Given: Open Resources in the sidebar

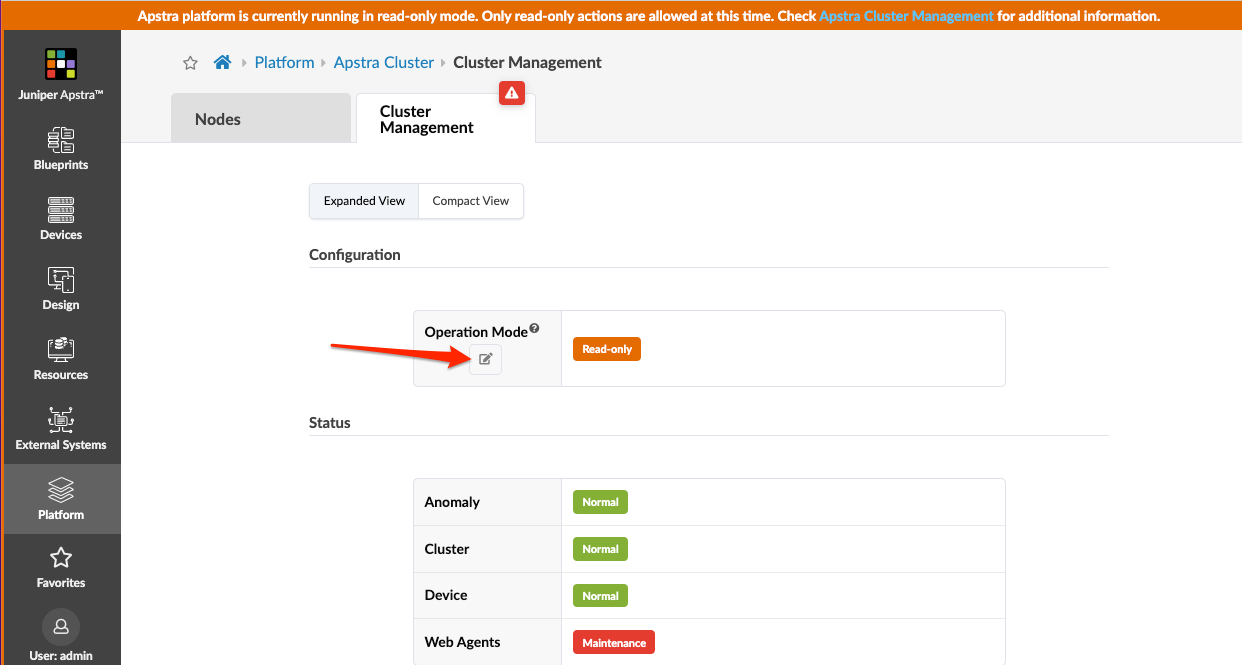Looking at the screenshot, I should point(61,358).
